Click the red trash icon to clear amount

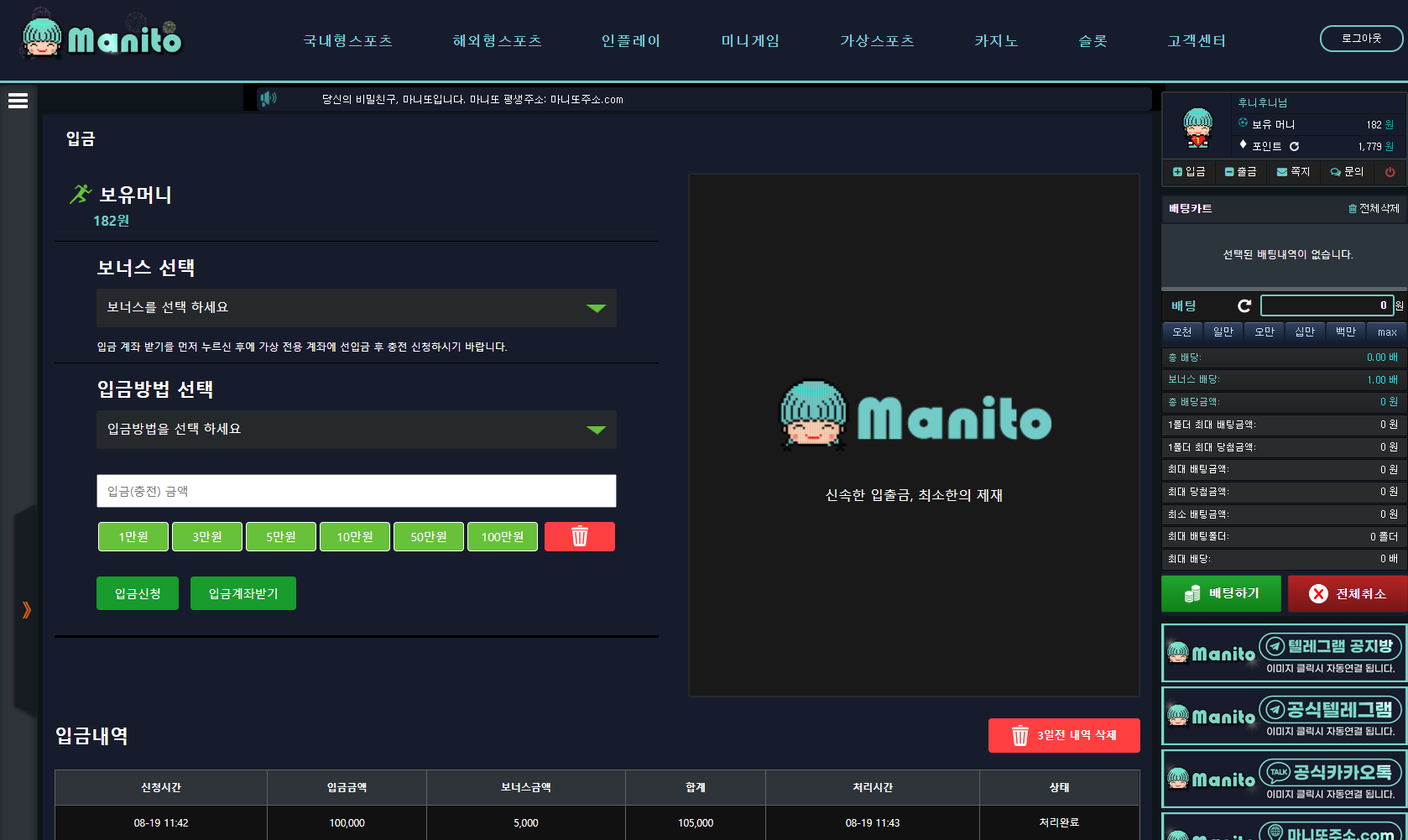579,536
